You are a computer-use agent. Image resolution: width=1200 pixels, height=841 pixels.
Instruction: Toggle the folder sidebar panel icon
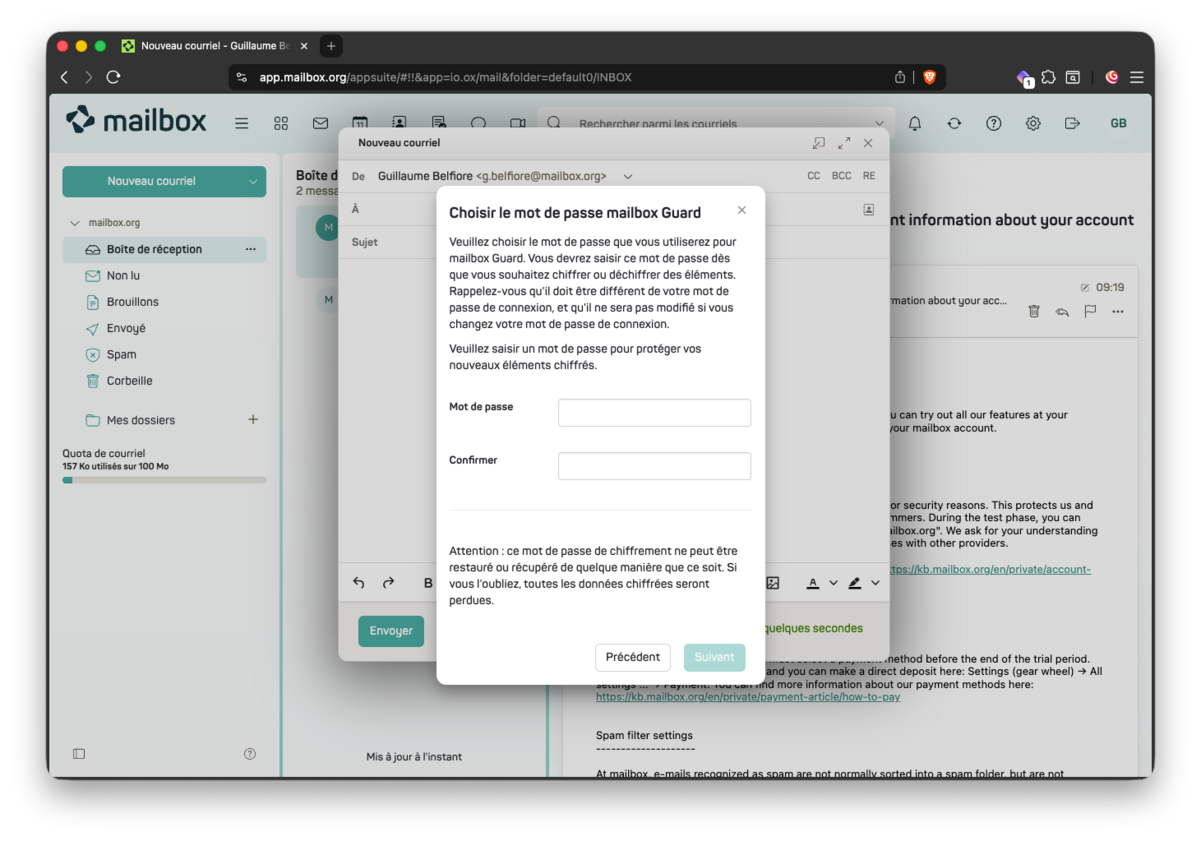79,754
